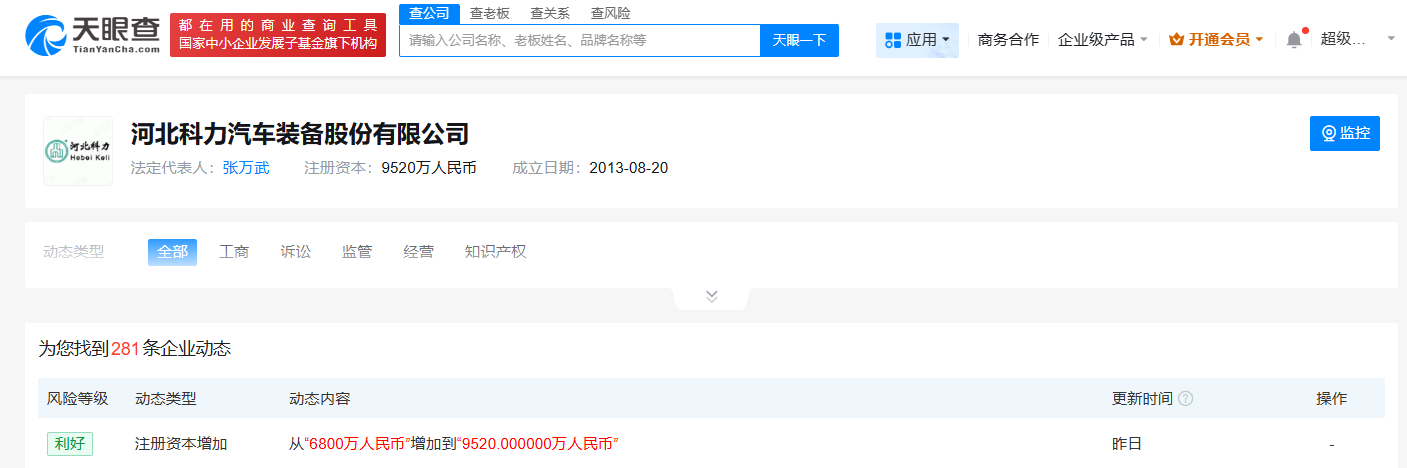Image resolution: width=1407 pixels, height=468 pixels.
Task: Click the 利好 risk level tag
Action: coord(70,443)
